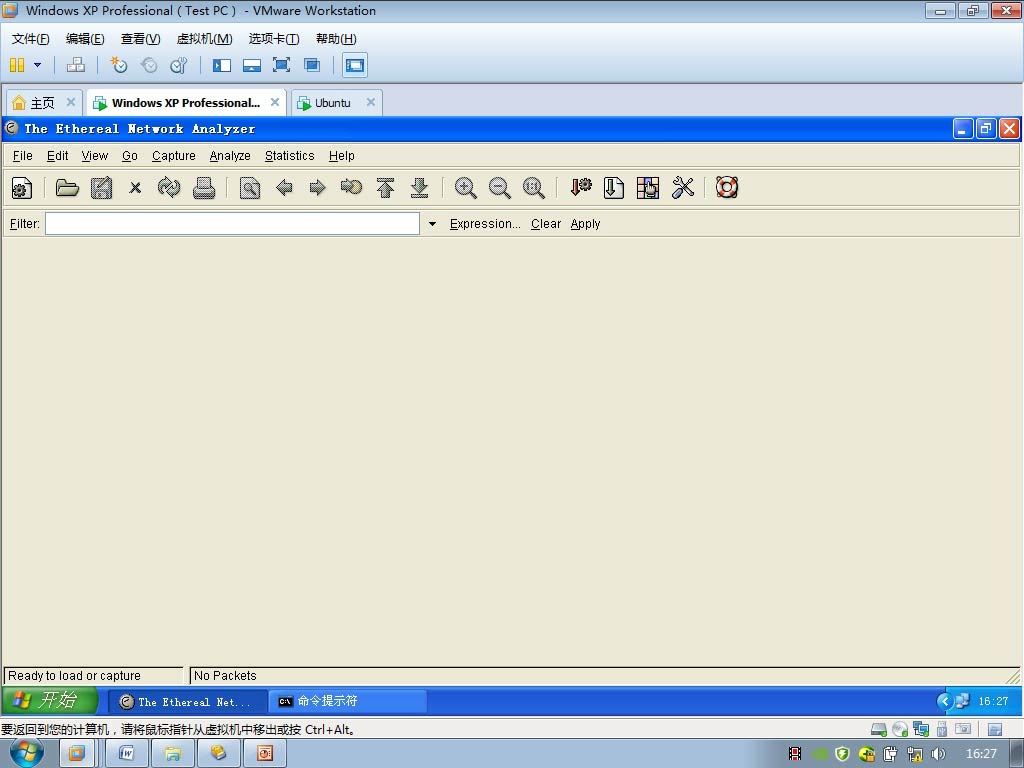Open VMware 文件(F) menu
This screenshot has height=768, width=1024.
[x=31, y=39]
